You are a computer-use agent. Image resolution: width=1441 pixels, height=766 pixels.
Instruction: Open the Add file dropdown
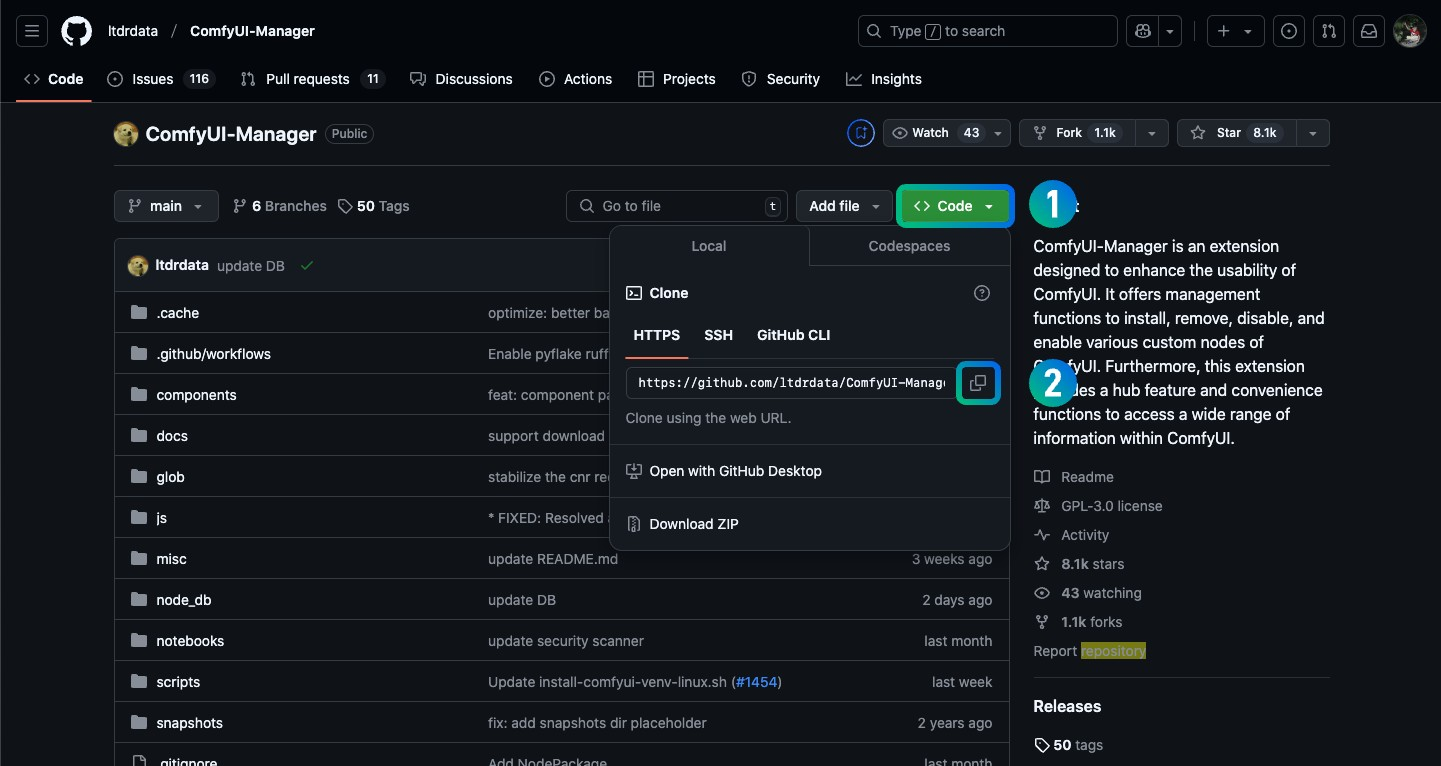coord(844,206)
